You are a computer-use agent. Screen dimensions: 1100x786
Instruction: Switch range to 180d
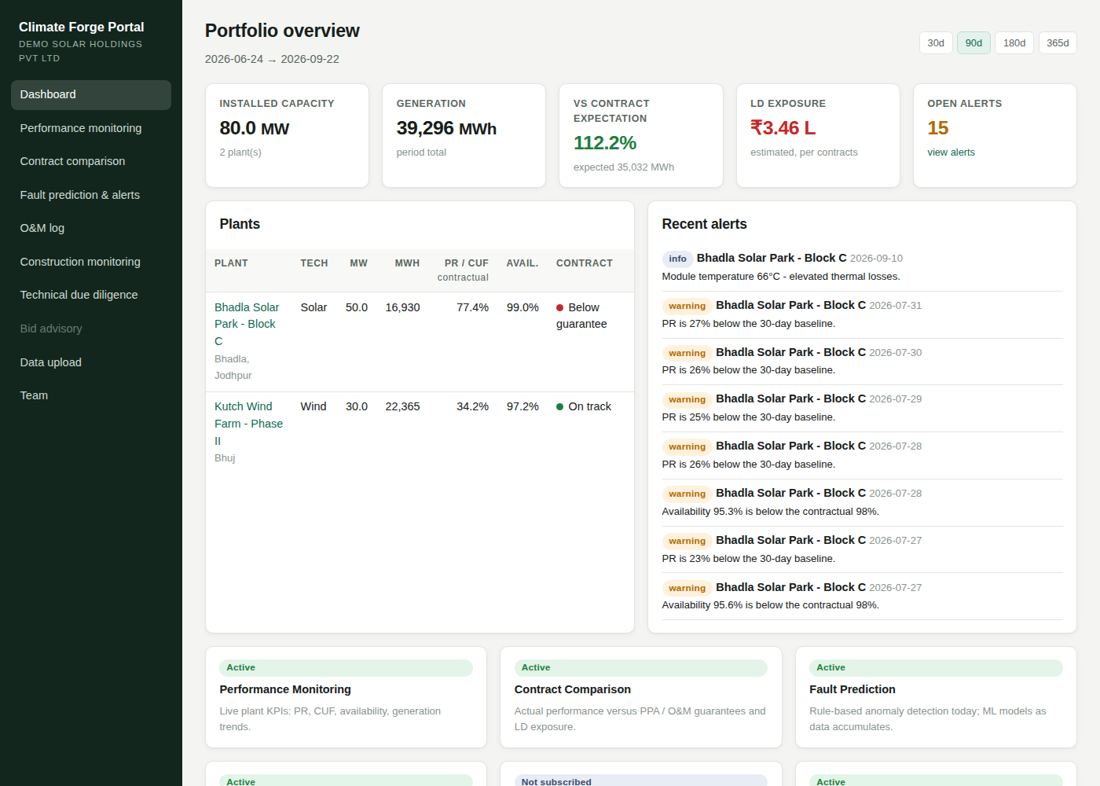(1014, 43)
